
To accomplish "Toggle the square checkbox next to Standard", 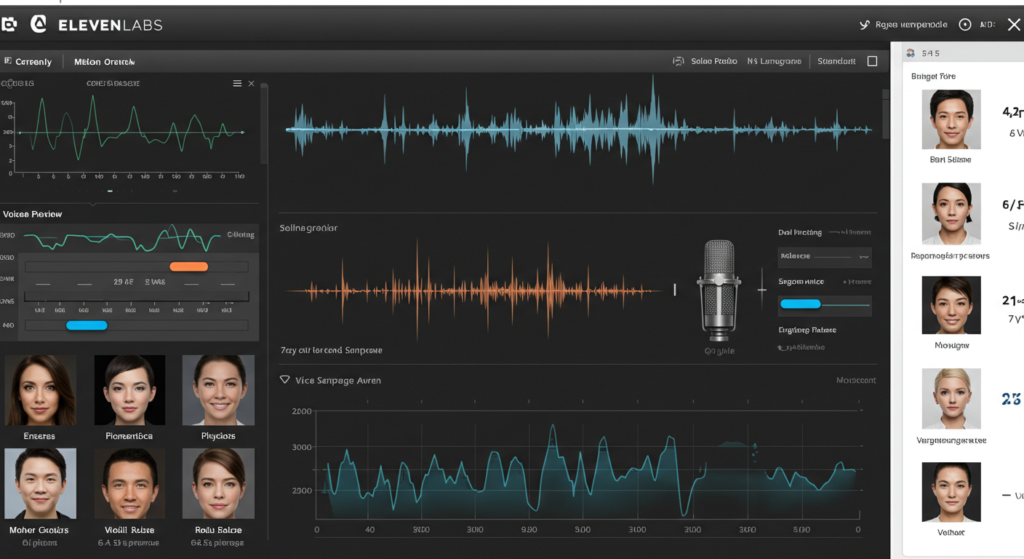I will point(872,61).
